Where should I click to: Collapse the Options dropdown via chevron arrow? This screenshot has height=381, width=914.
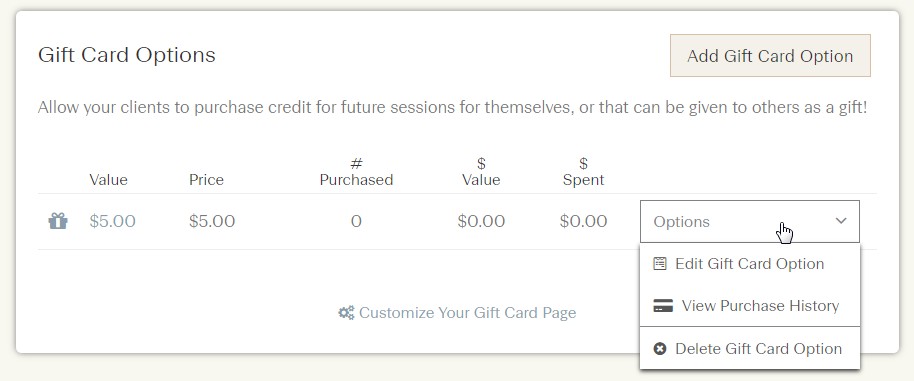pos(841,221)
